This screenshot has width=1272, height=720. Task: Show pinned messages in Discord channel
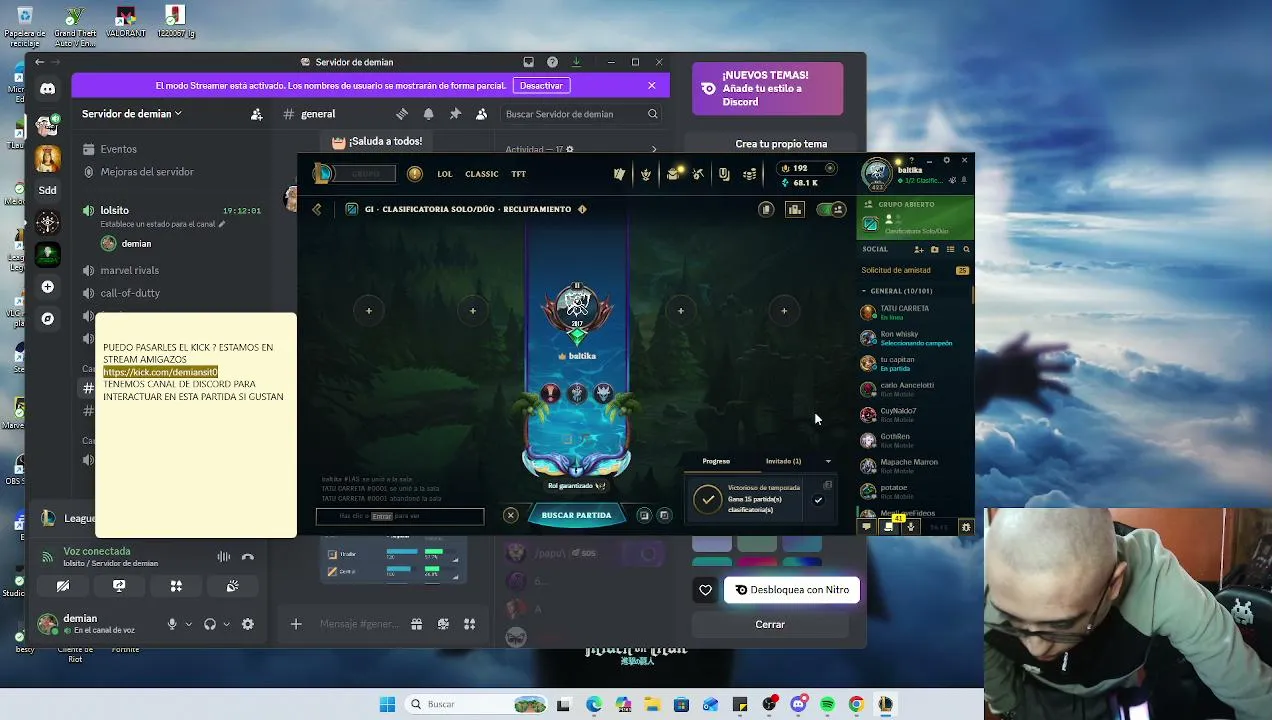click(x=455, y=114)
